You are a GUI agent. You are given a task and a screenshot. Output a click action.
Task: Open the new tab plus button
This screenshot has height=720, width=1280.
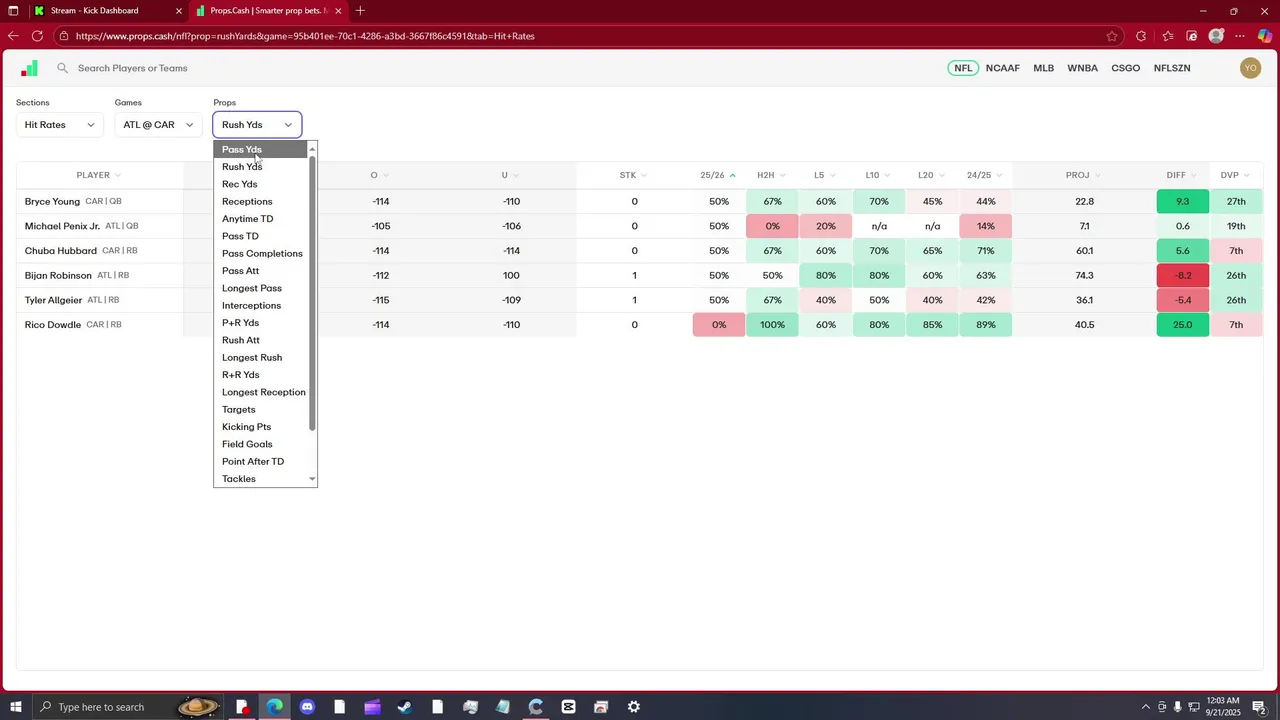(360, 11)
